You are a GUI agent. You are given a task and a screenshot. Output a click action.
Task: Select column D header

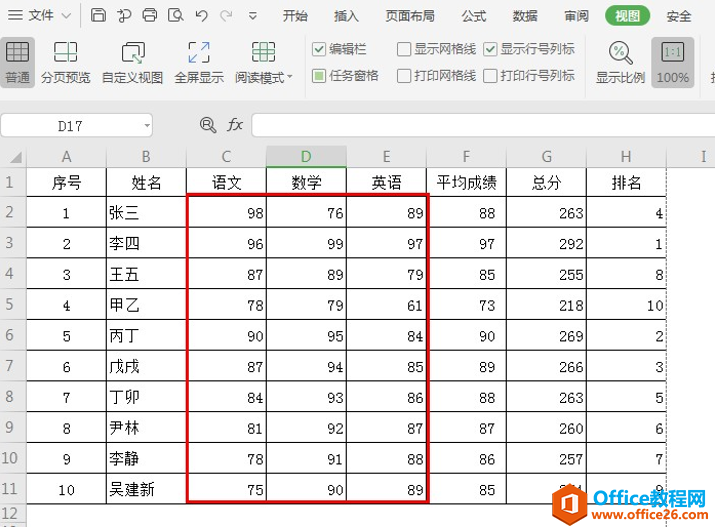306,157
